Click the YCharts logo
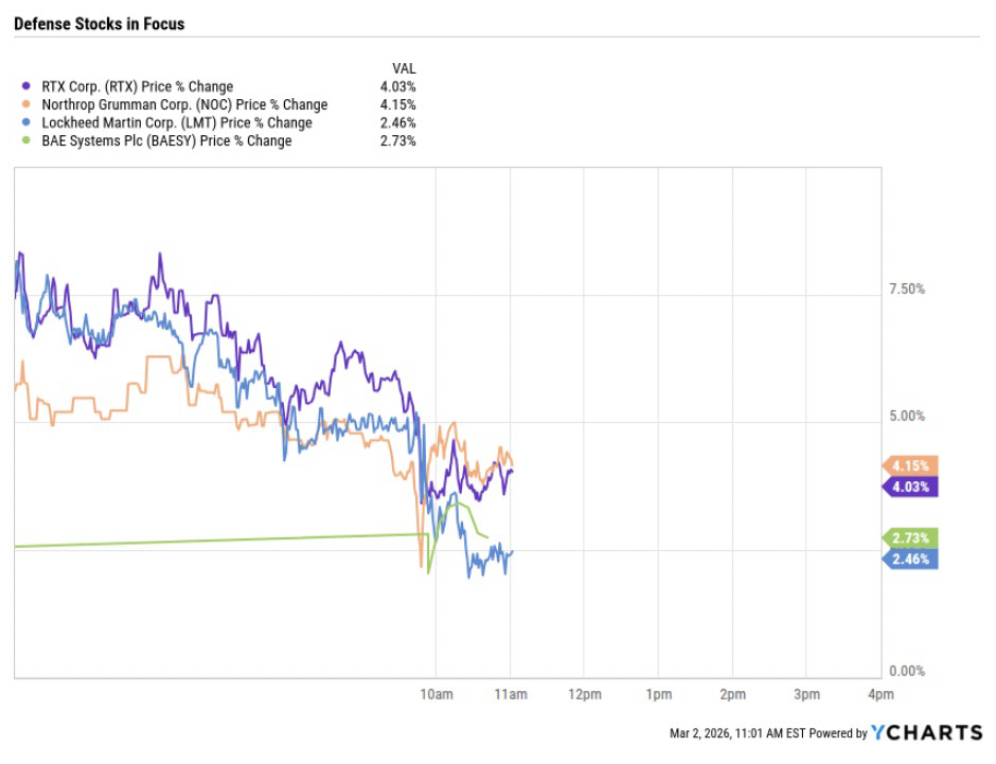Viewport: 996px width, 764px height. [x=926, y=733]
